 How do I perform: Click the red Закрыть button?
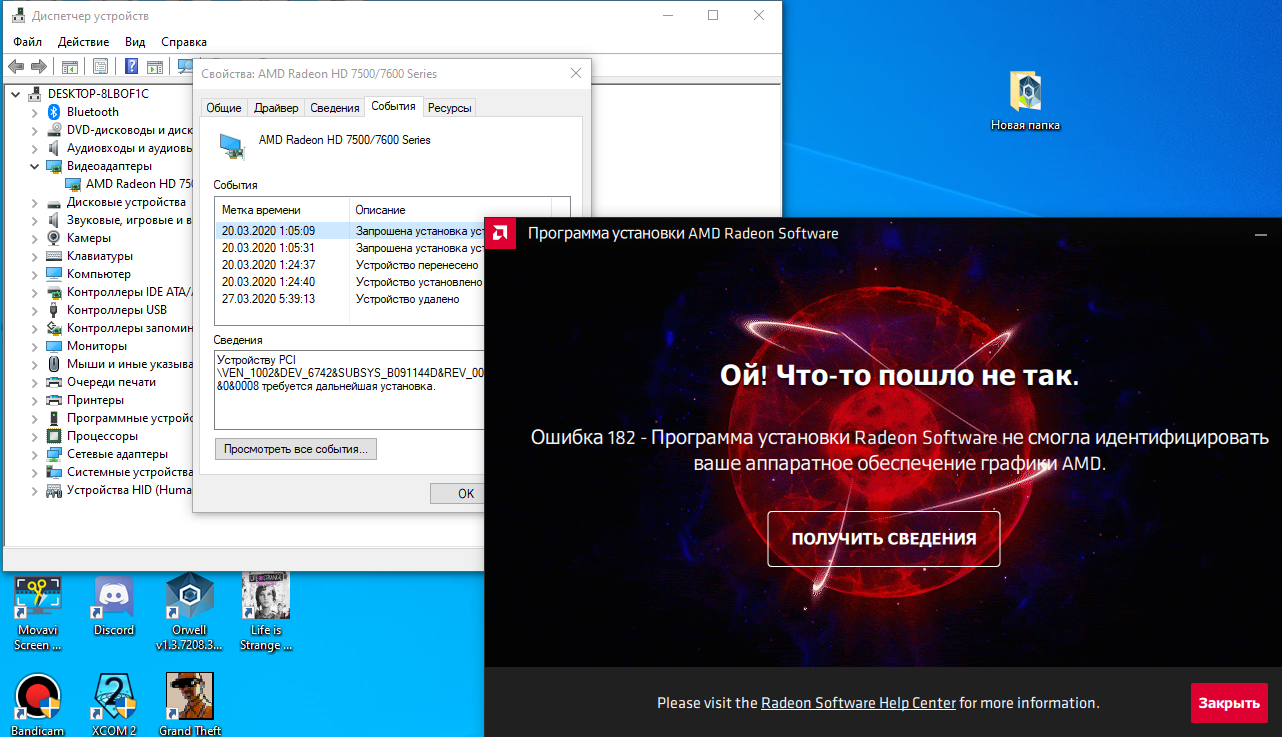tap(1229, 703)
